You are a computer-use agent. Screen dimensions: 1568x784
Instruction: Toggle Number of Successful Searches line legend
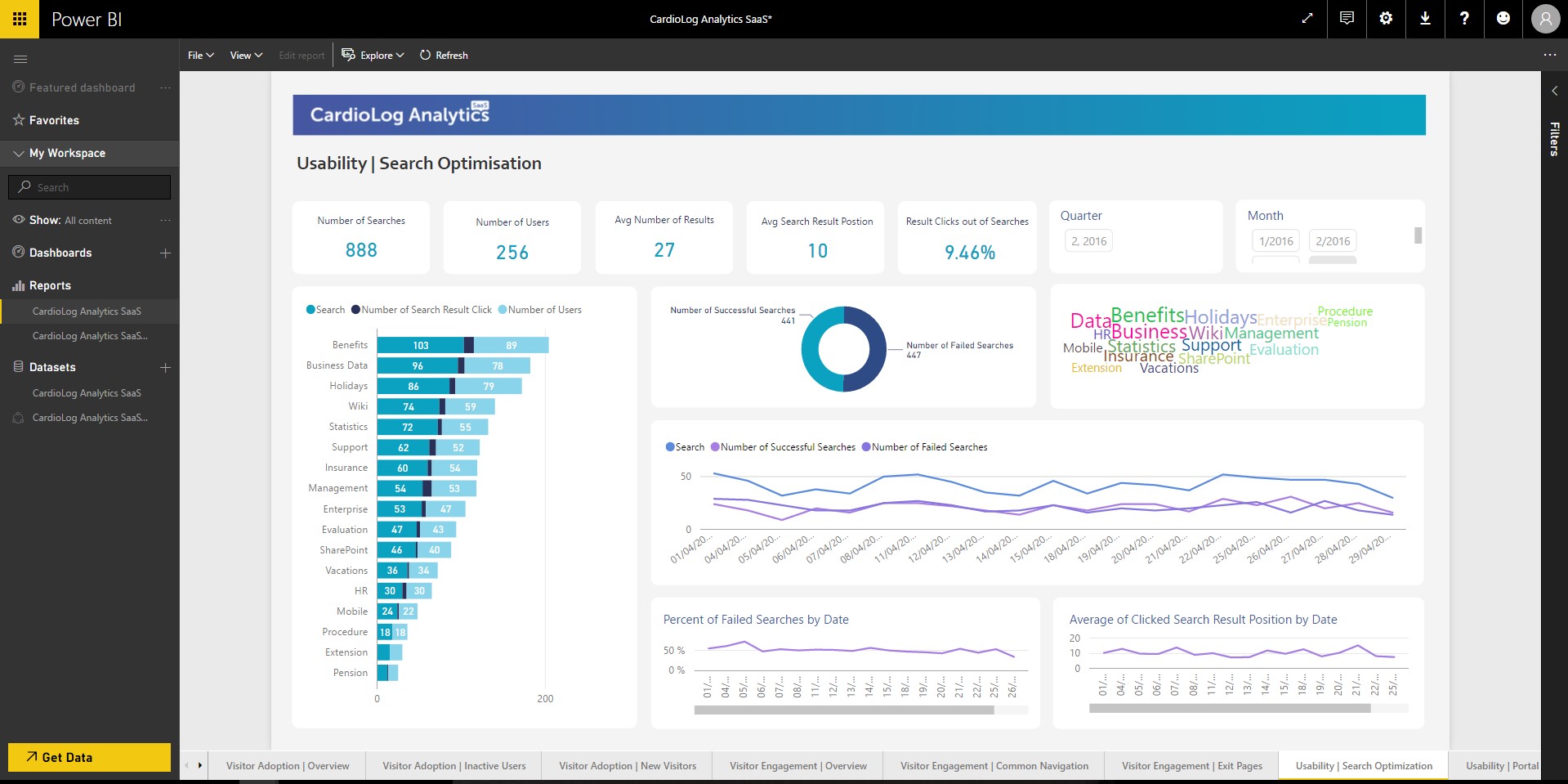(783, 447)
